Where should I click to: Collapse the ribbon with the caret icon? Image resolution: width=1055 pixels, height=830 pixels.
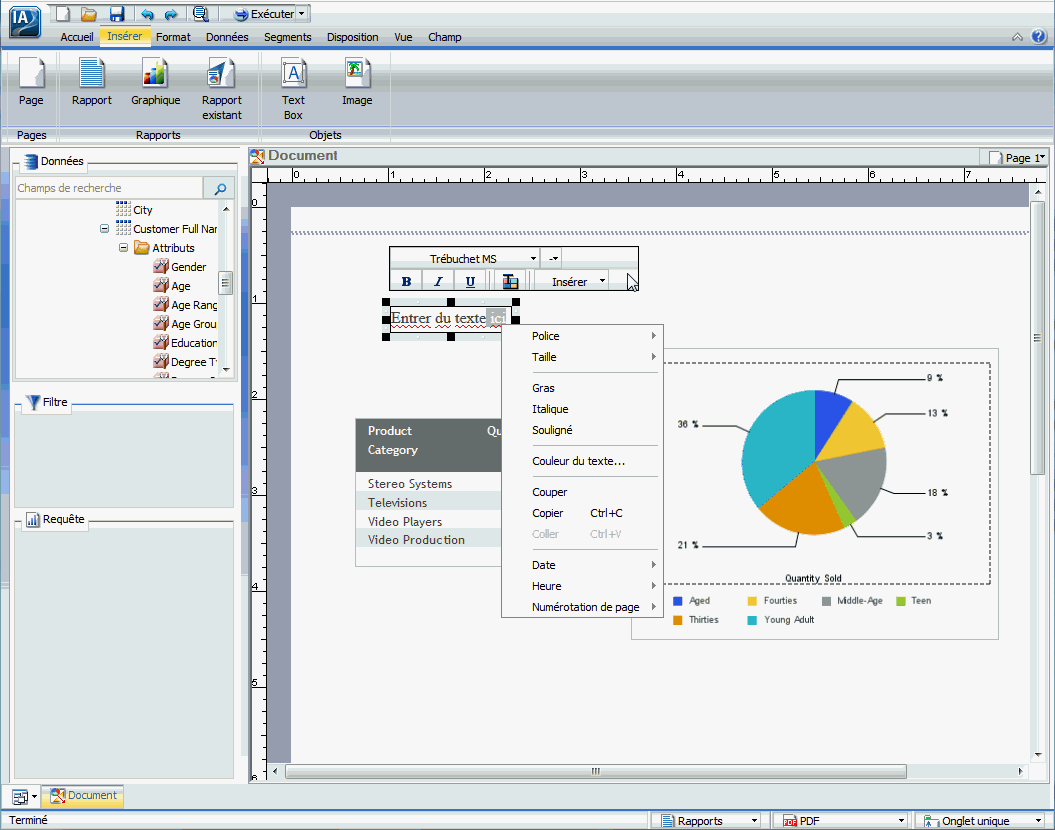pos(1017,37)
